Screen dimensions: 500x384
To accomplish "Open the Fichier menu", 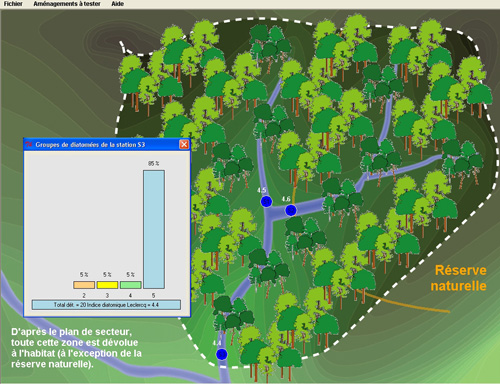I will click(13, 4).
